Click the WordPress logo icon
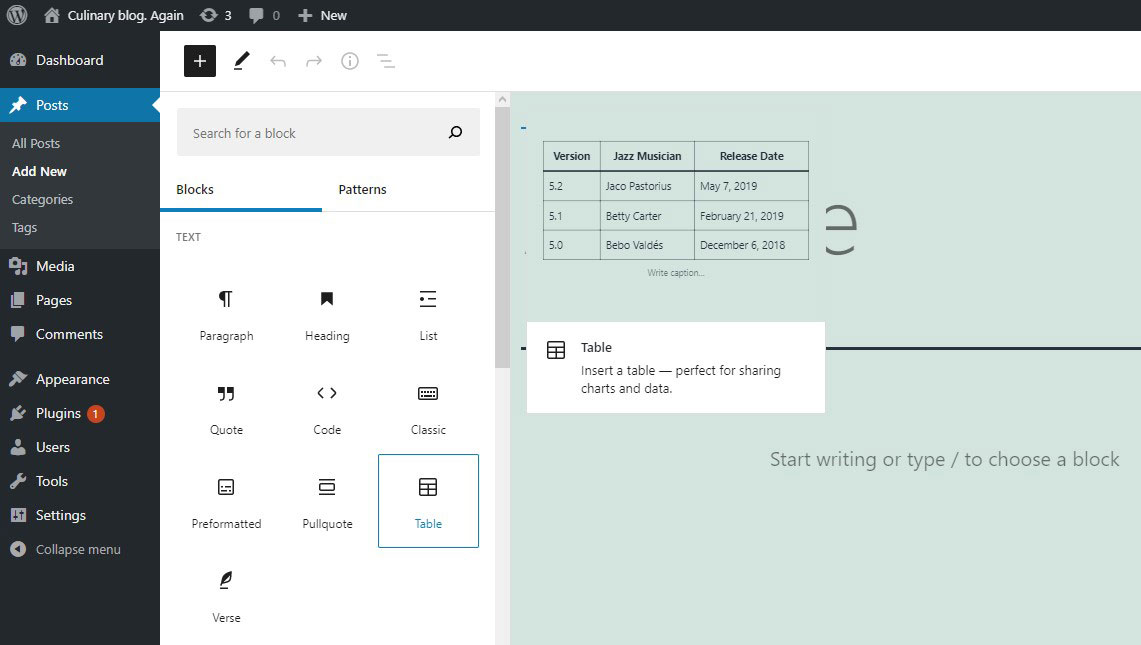Image resolution: width=1141 pixels, height=645 pixels. [17, 15]
